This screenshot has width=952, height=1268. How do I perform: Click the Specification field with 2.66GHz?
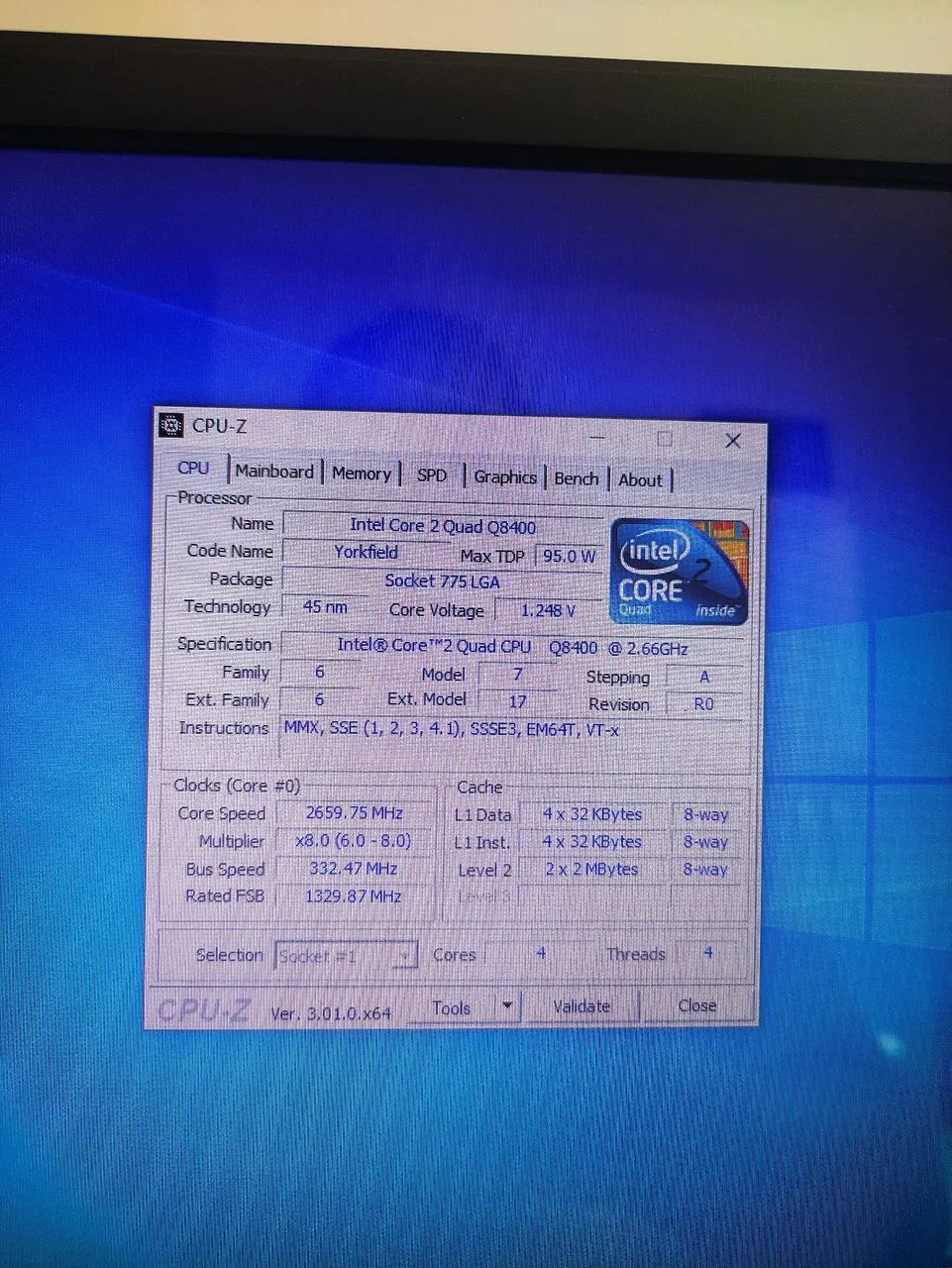(x=512, y=647)
